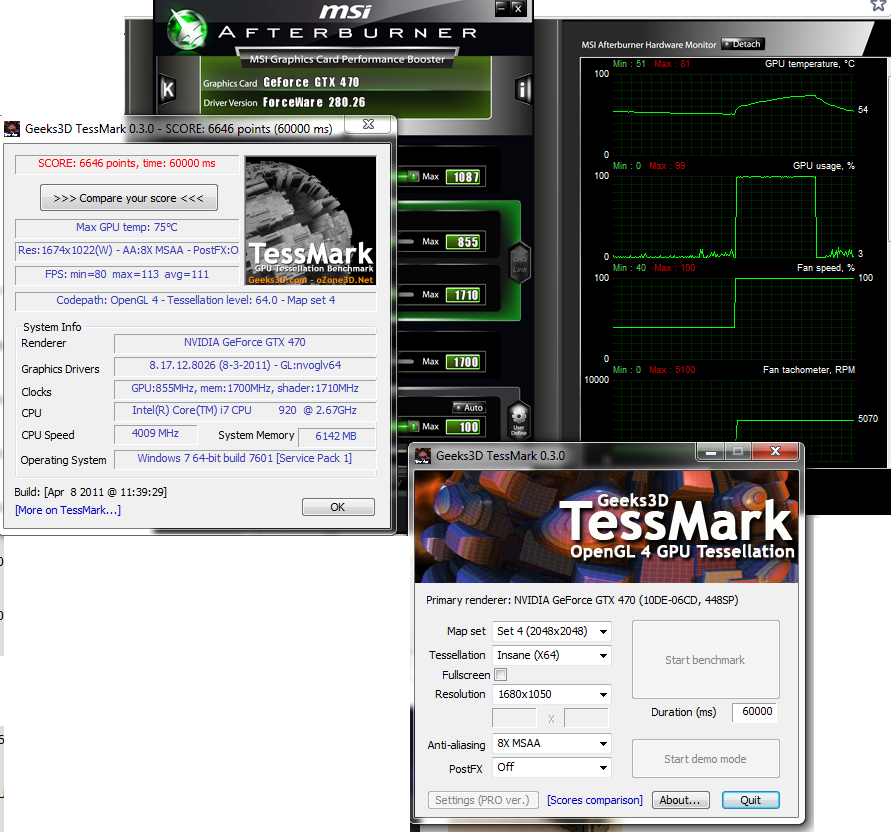Screen dimensions: 891x832
Task: Click the GPU usage graph
Action: coord(733,216)
